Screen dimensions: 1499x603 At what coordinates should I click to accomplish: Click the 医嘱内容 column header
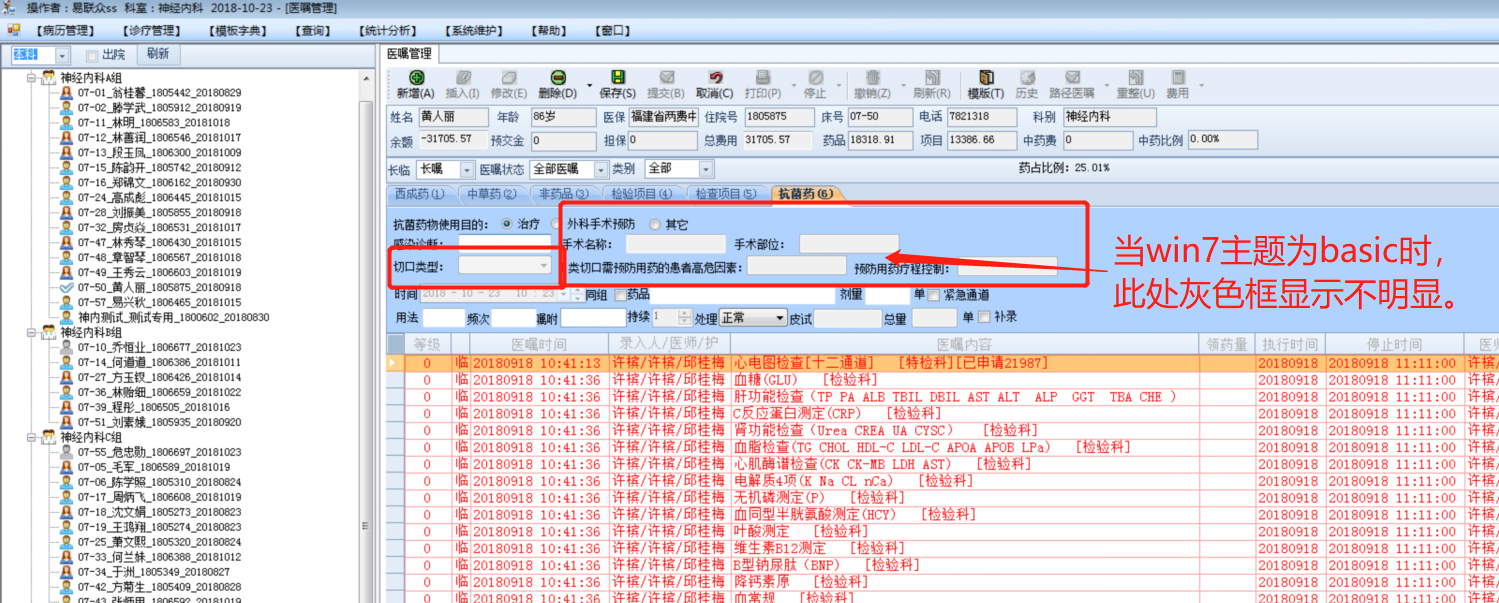coord(965,344)
